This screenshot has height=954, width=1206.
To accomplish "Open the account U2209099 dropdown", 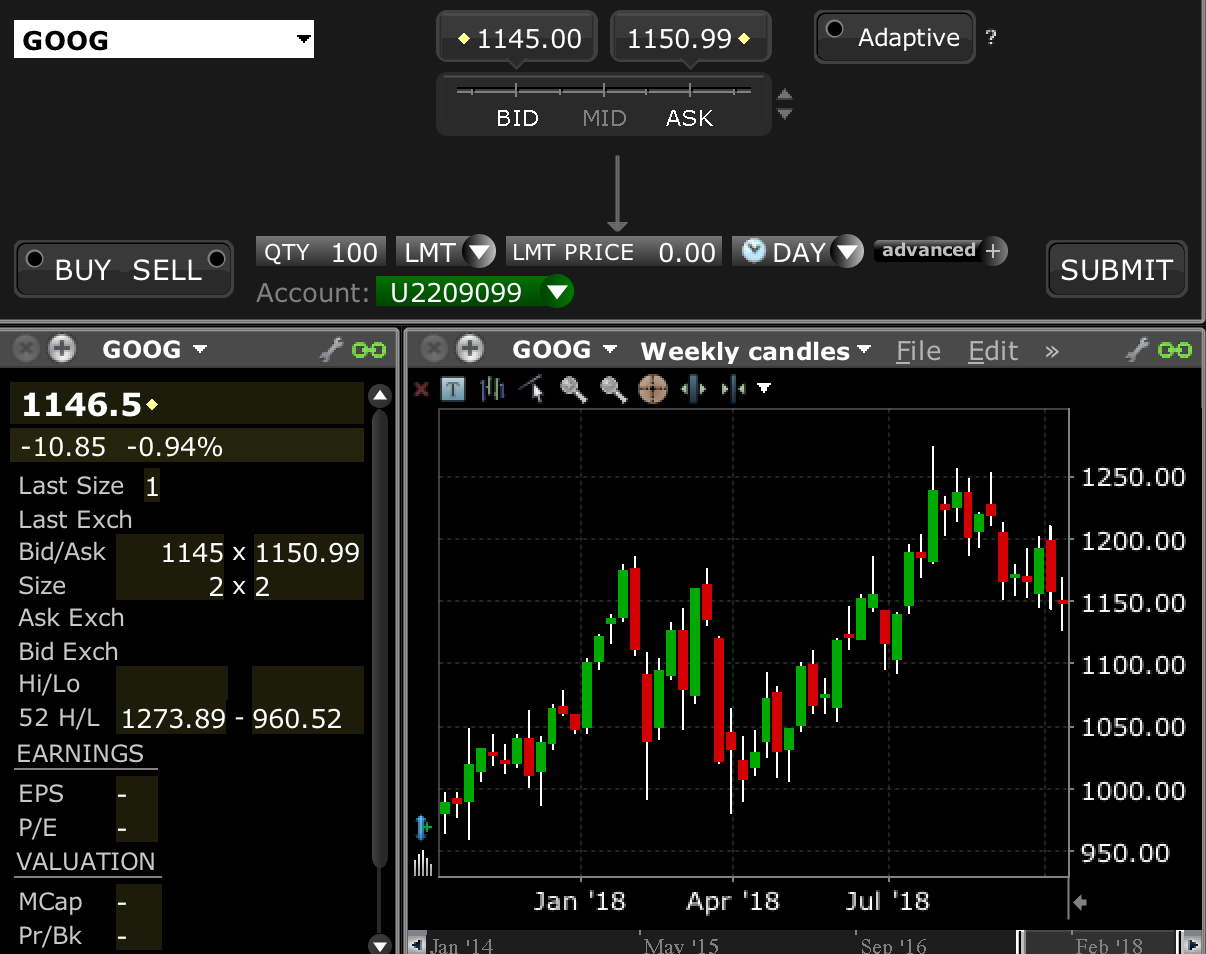I will tap(557, 293).
